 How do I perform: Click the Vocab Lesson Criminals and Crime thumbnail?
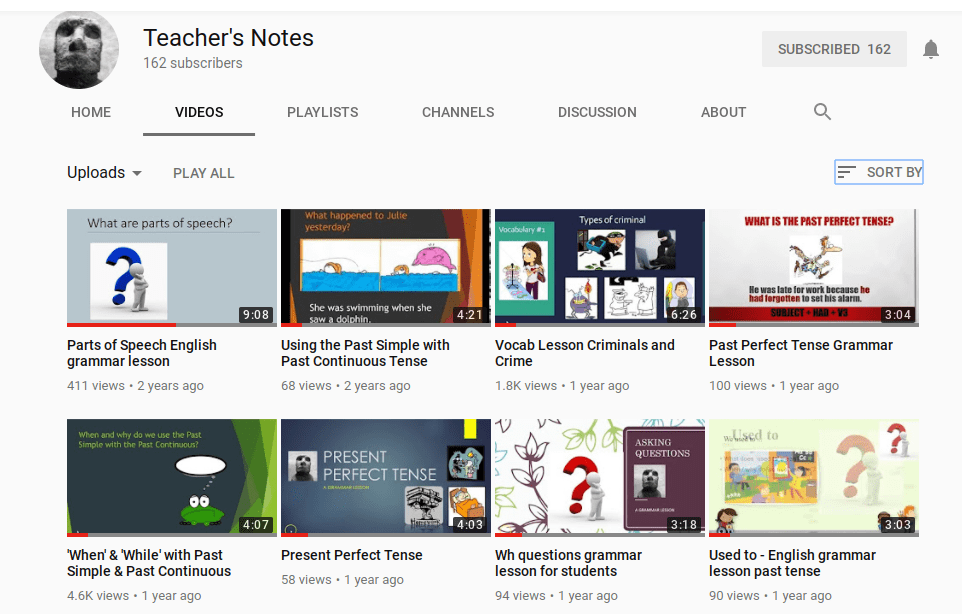tap(599, 267)
